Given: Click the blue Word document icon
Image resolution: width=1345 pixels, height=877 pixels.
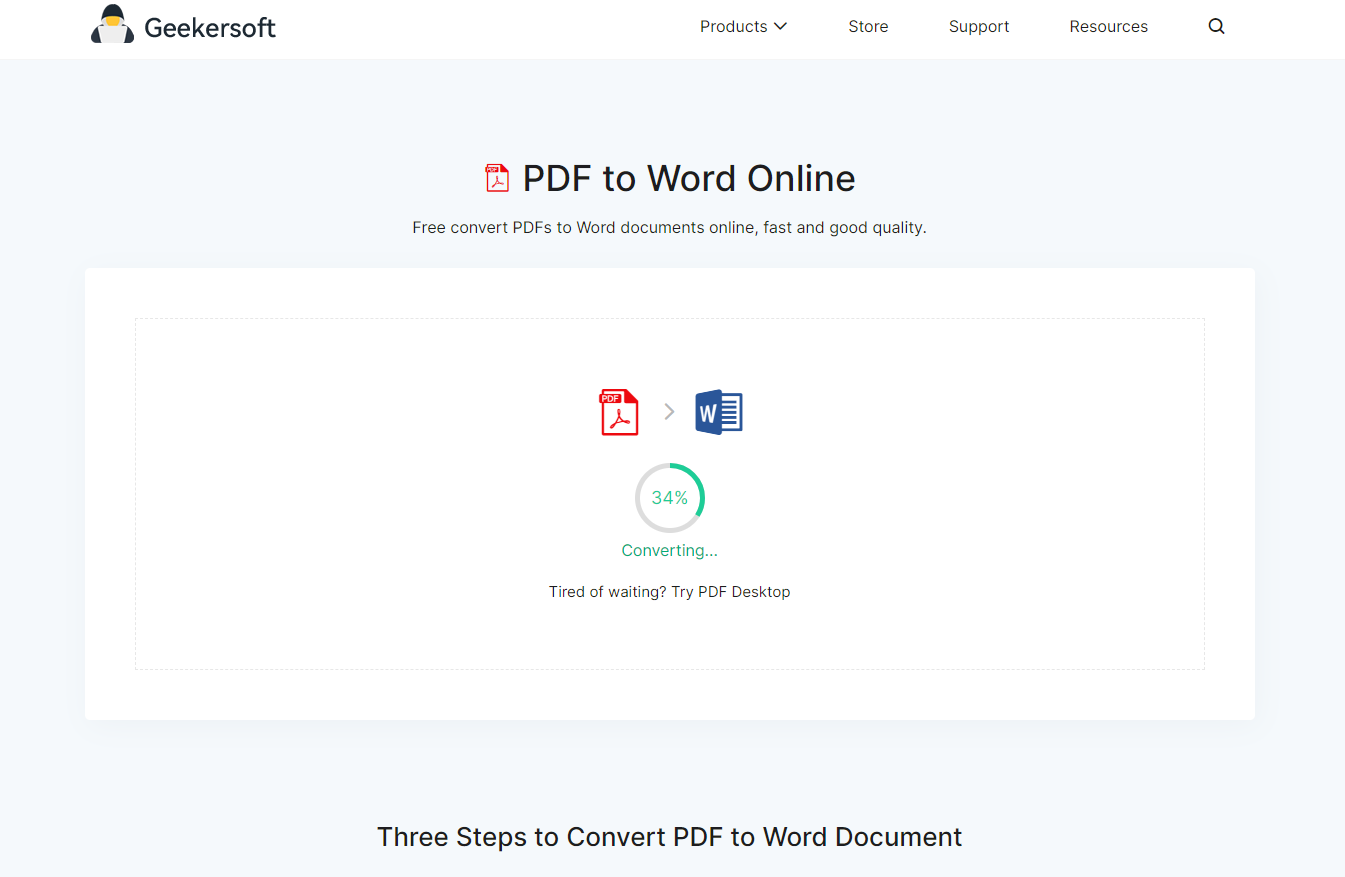Looking at the screenshot, I should [718, 411].
